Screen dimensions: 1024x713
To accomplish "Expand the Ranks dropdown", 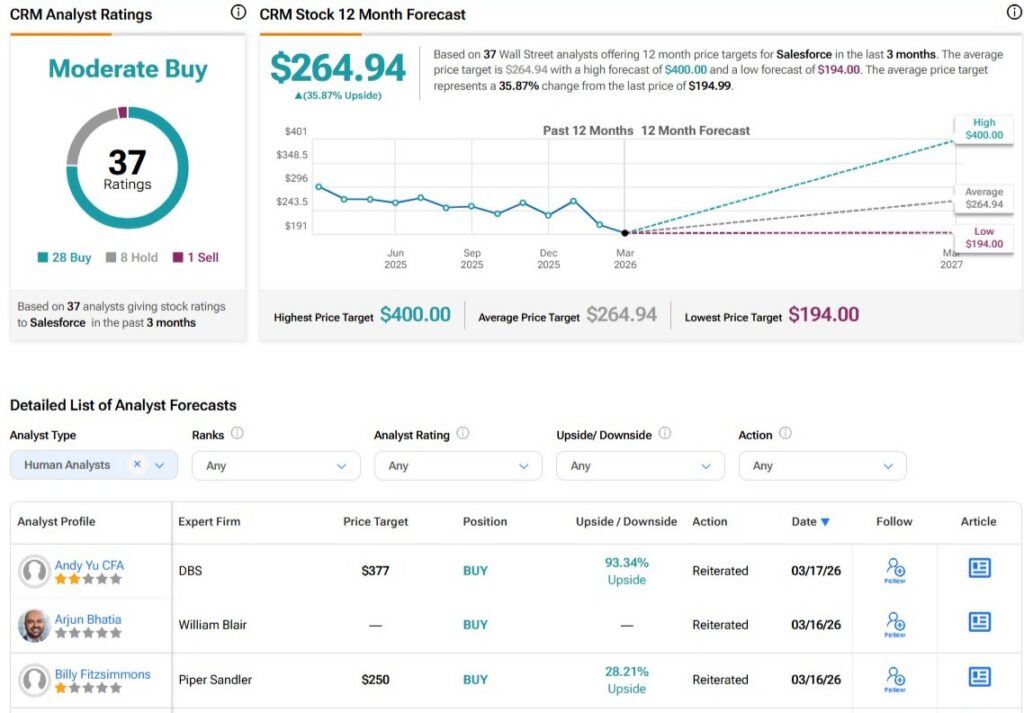I will click(276, 466).
